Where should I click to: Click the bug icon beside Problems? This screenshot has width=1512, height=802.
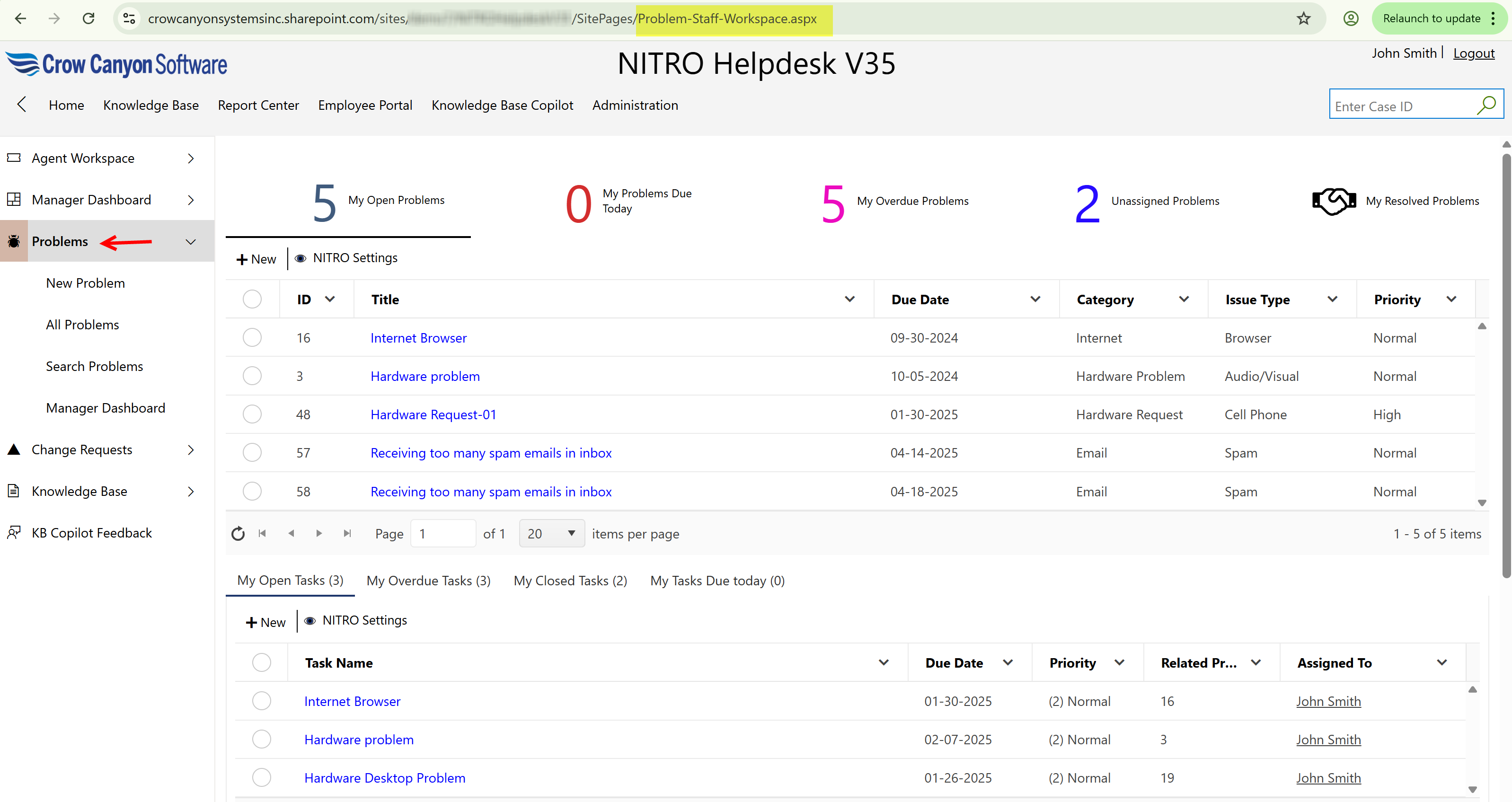point(14,241)
